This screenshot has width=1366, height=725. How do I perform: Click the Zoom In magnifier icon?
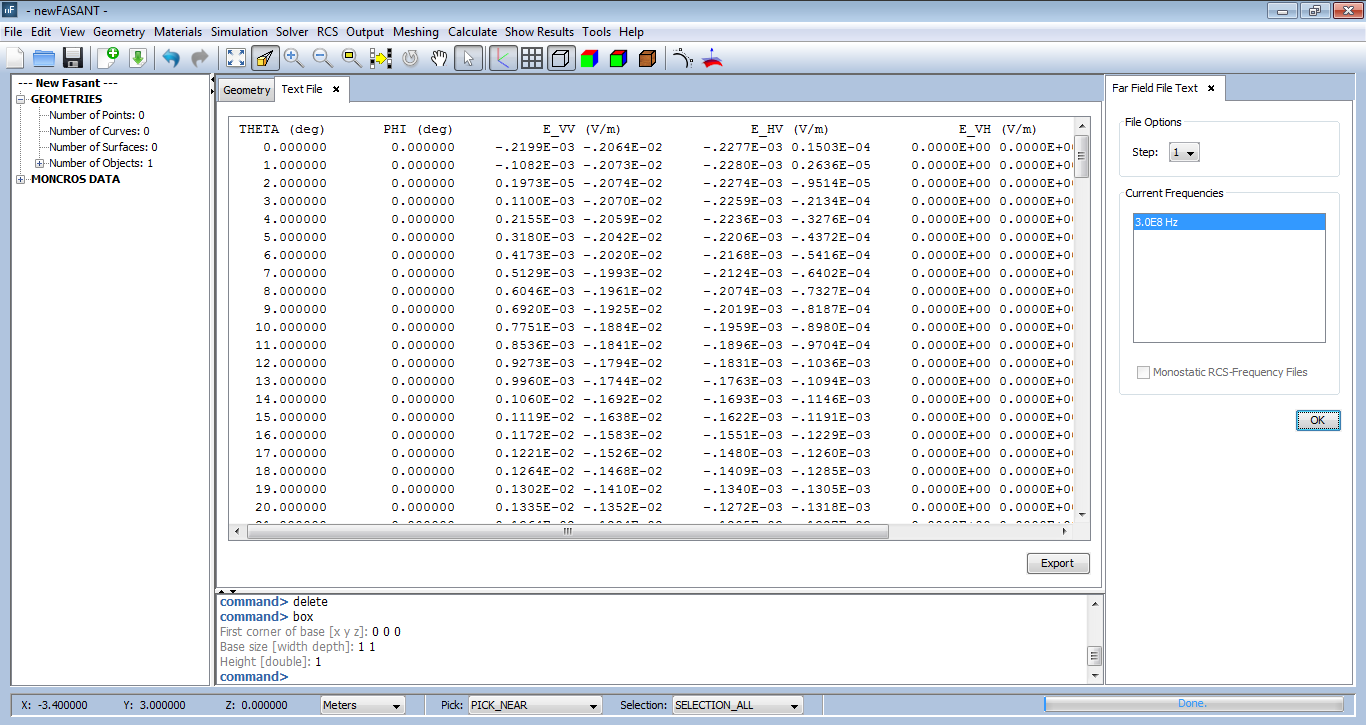point(293,58)
